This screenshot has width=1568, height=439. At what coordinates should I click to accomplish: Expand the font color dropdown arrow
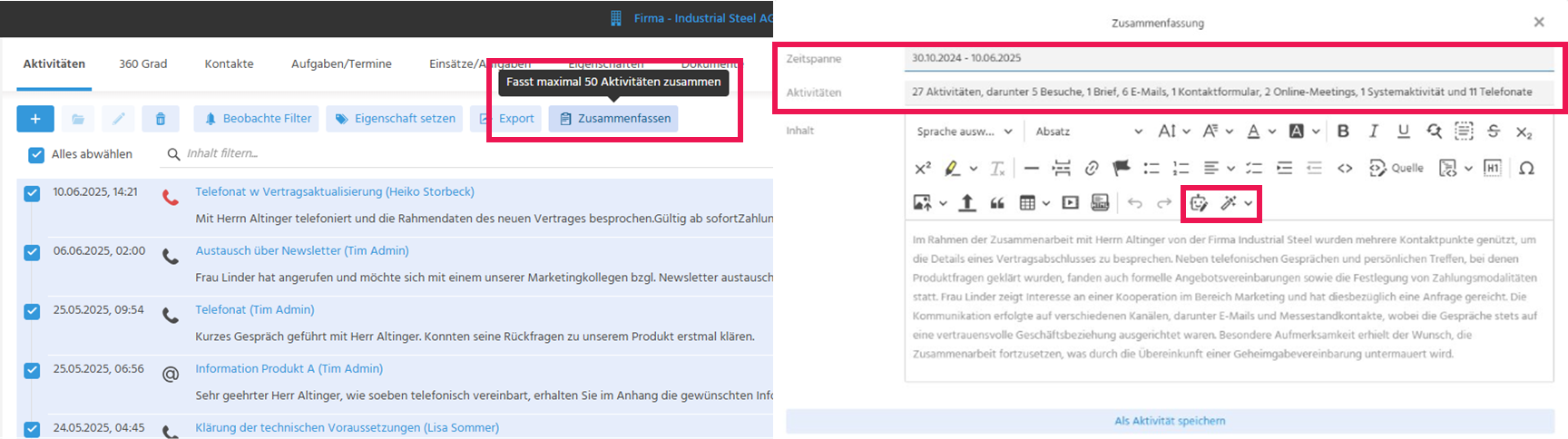pos(1272,132)
